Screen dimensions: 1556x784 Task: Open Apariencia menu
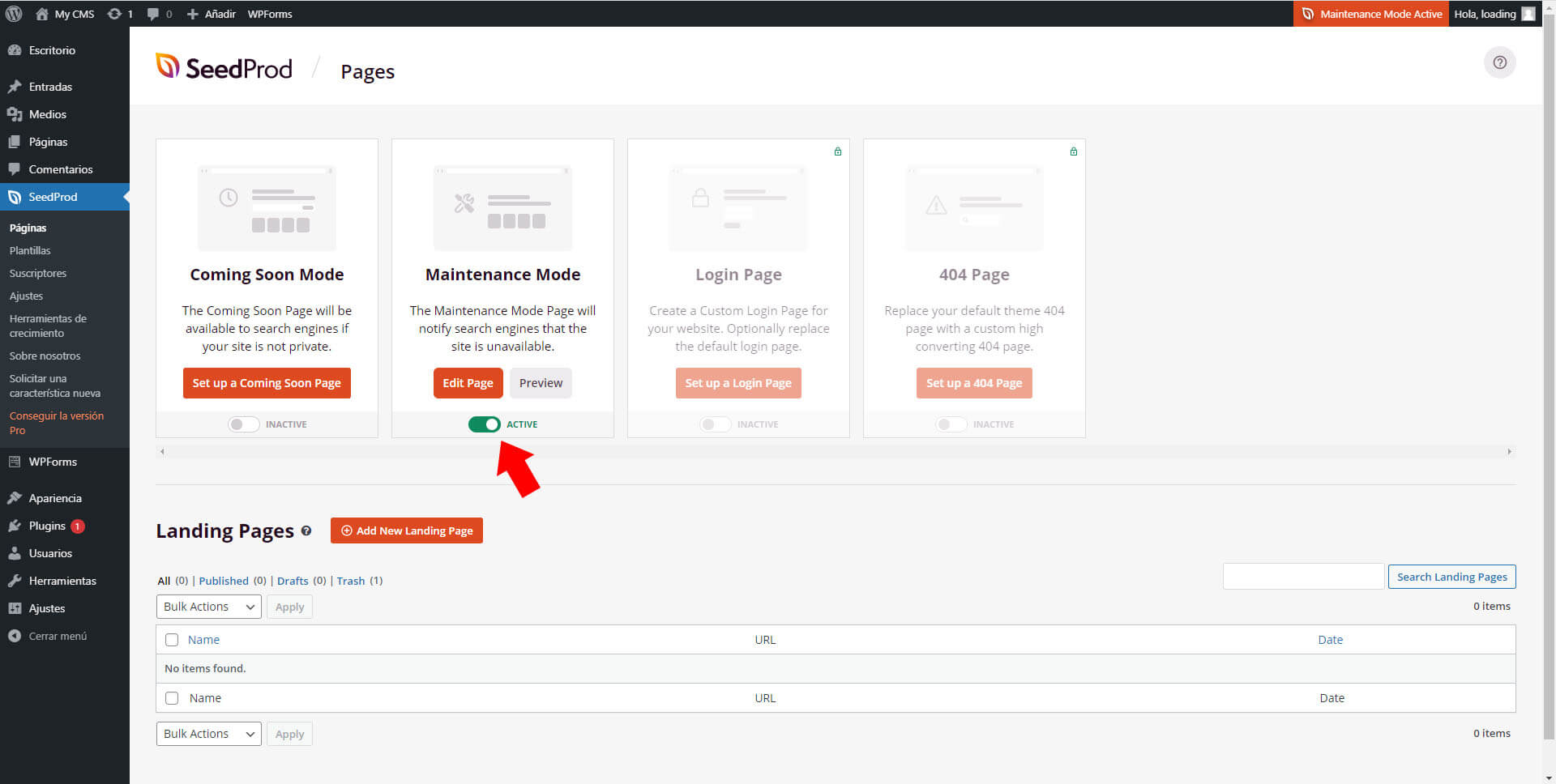(65, 498)
